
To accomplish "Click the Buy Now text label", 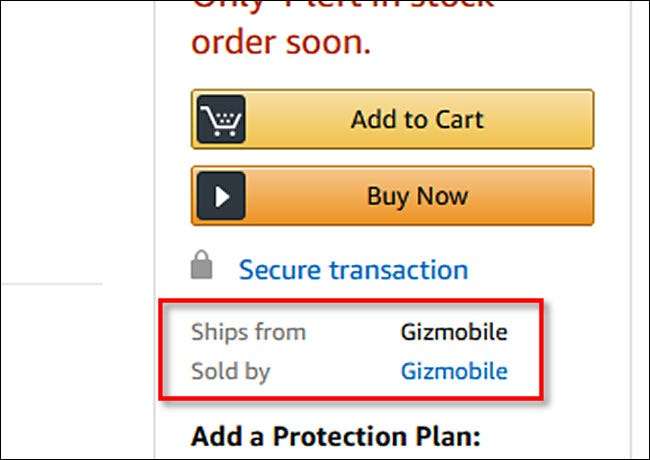I will [417, 196].
